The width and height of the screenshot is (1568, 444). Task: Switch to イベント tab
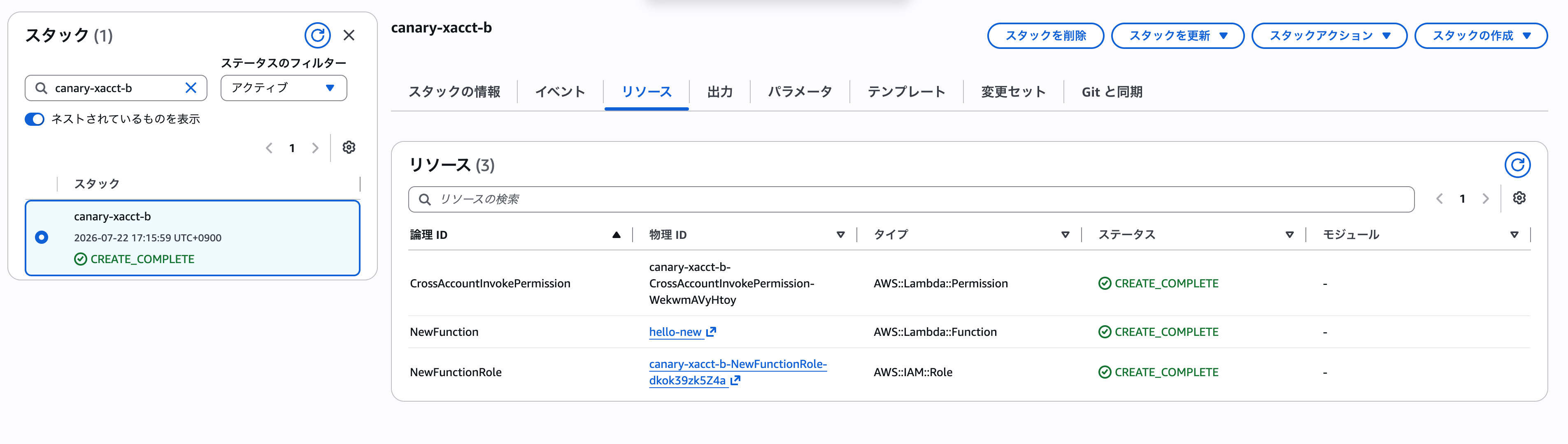[x=560, y=92]
